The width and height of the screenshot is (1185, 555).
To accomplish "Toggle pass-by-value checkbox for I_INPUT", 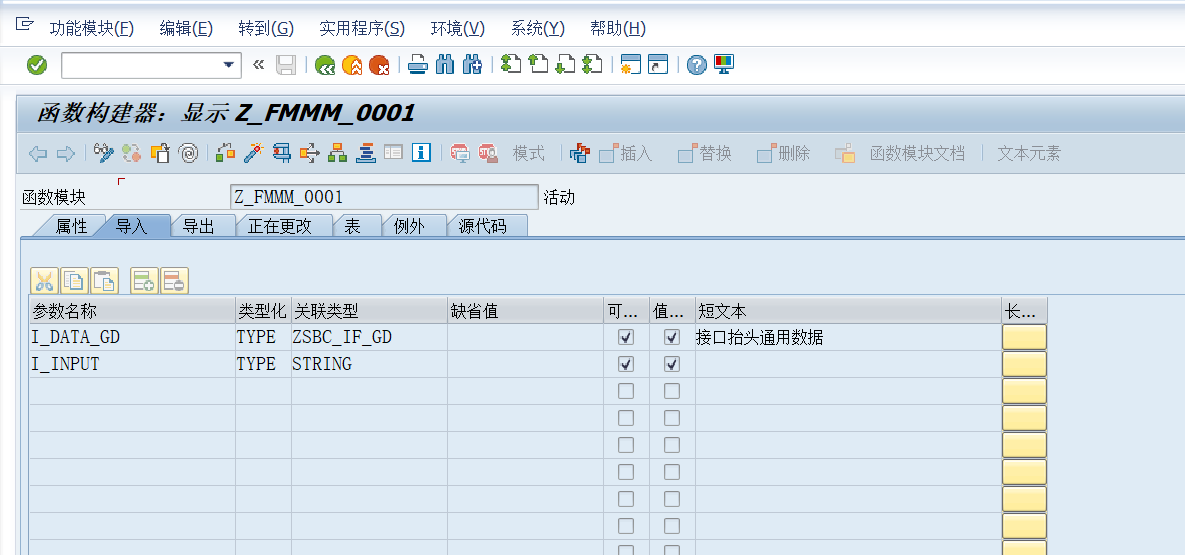I will click(x=672, y=364).
